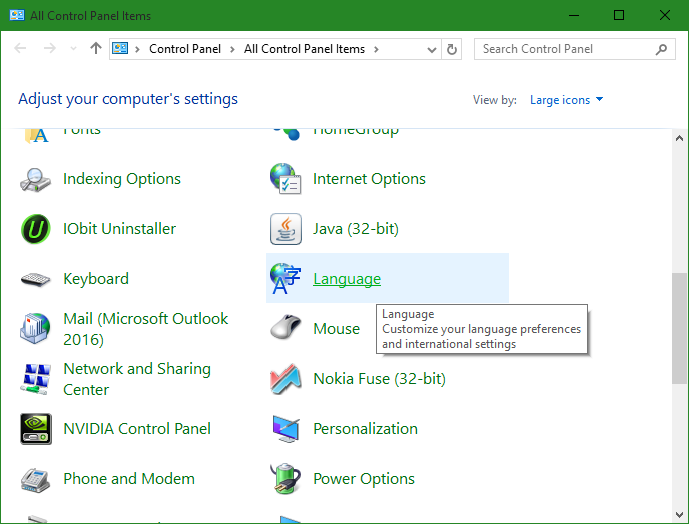
Task: Open the NVIDIA Control Panel link
Action: 137,429
